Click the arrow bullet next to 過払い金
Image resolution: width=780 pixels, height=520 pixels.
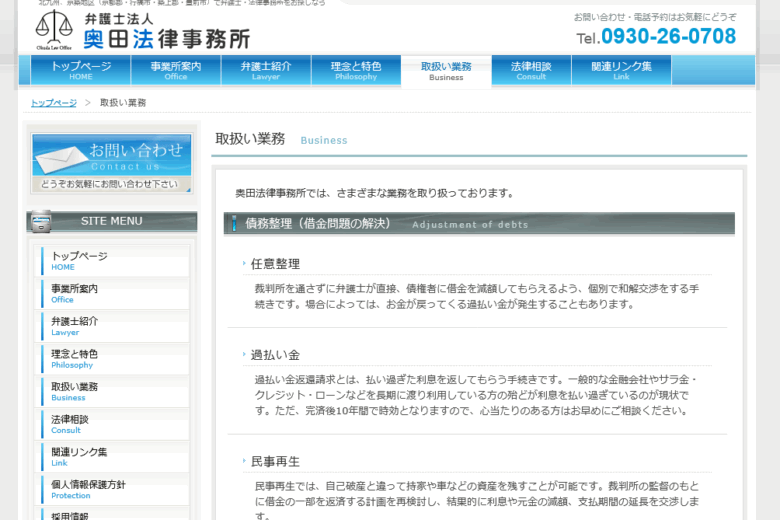click(x=244, y=355)
